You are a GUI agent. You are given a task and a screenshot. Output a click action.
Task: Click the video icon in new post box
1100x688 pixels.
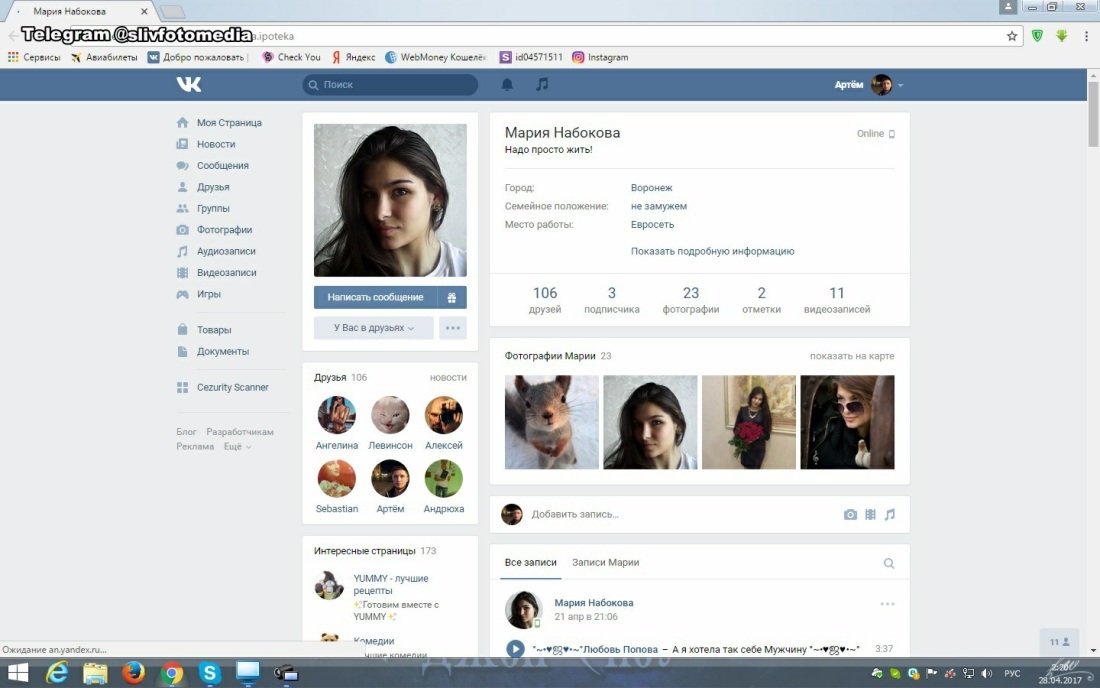[x=870, y=514]
